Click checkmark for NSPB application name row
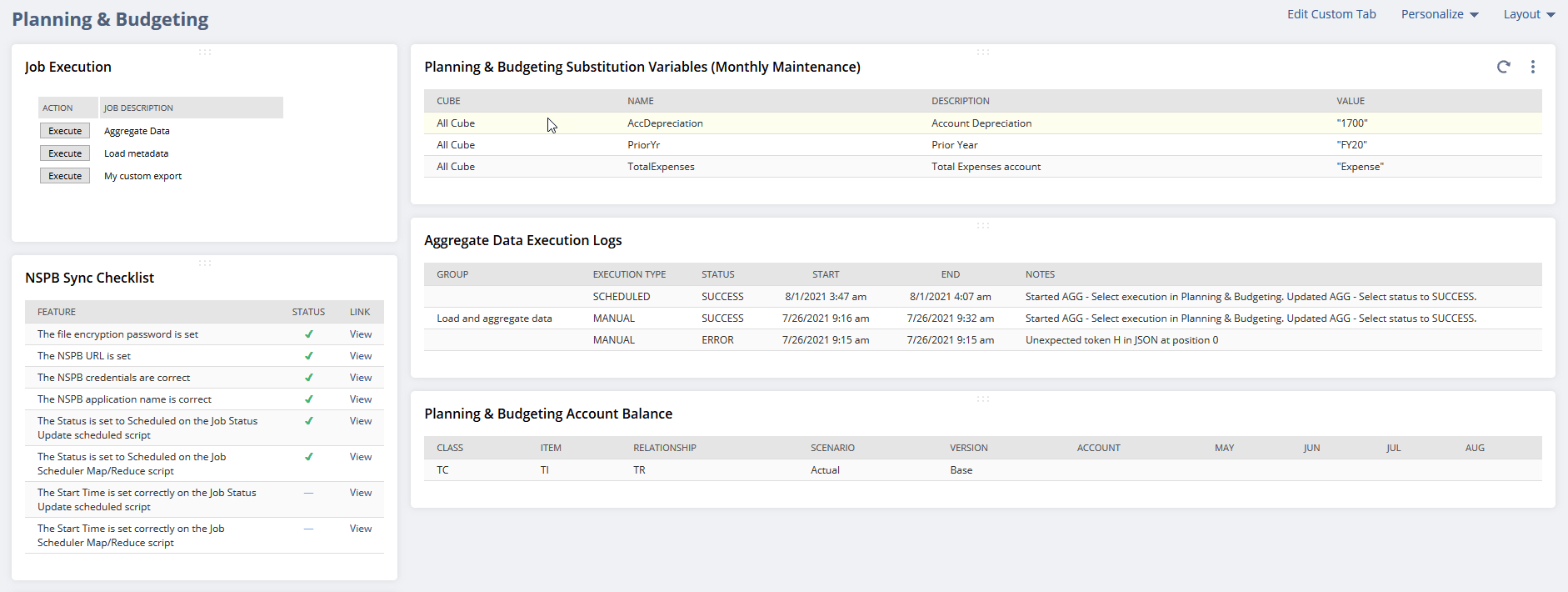 (308, 399)
